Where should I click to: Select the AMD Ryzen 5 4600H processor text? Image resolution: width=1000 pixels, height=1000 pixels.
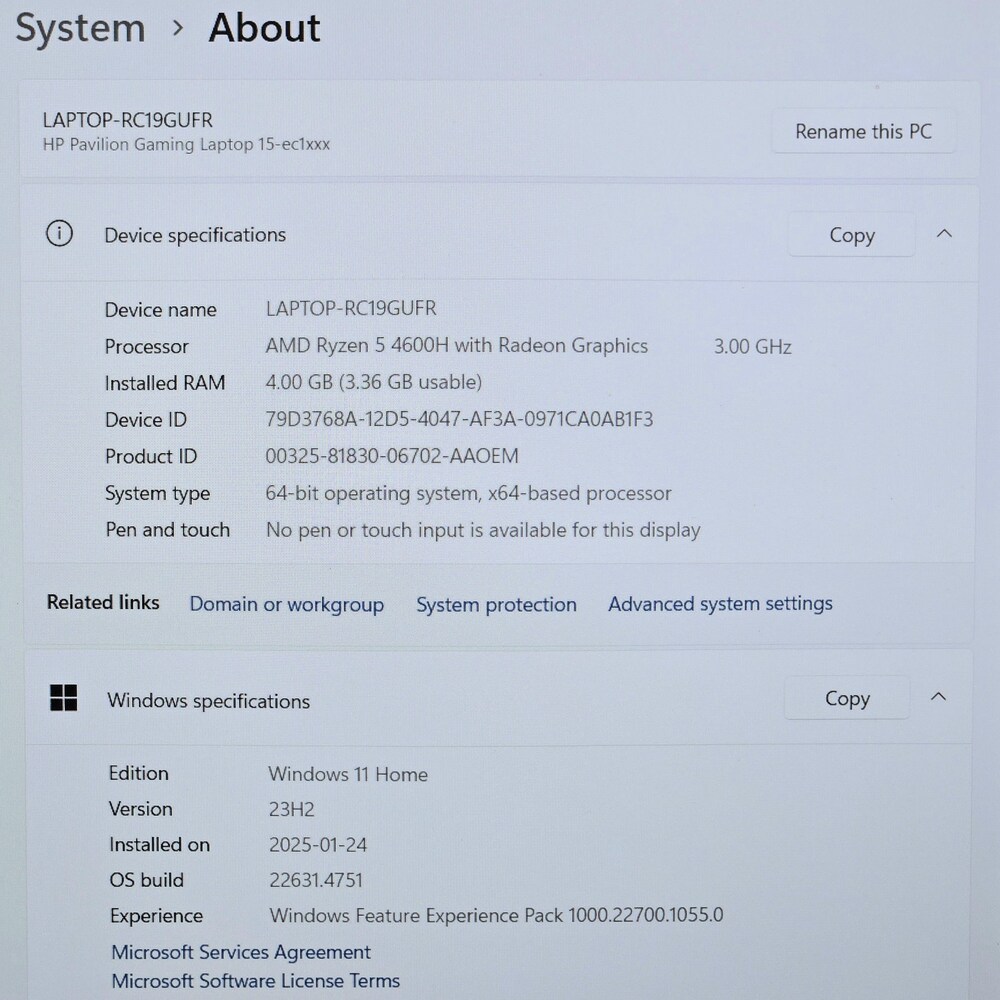[457, 346]
